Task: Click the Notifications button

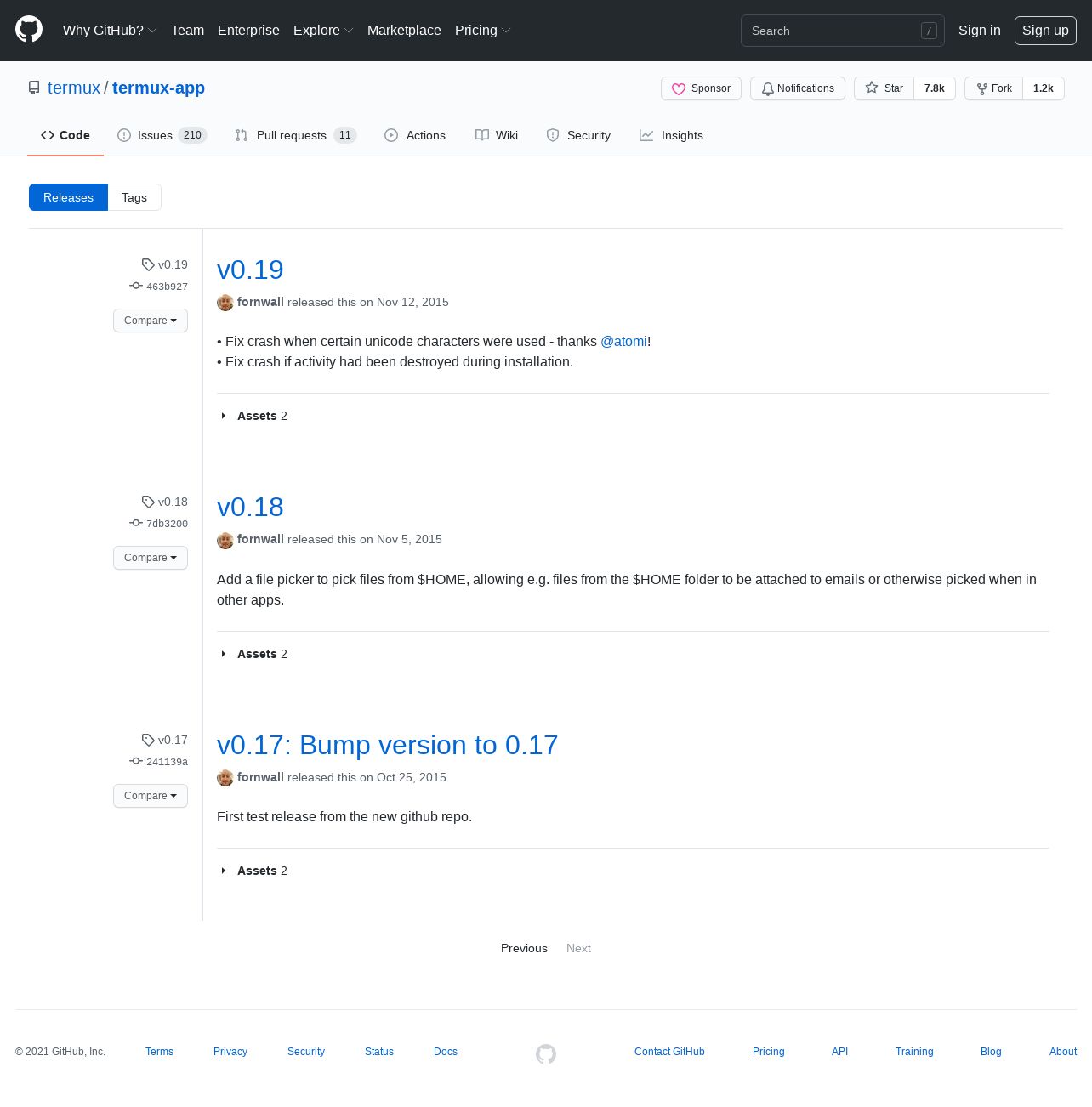Action: tap(798, 88)
